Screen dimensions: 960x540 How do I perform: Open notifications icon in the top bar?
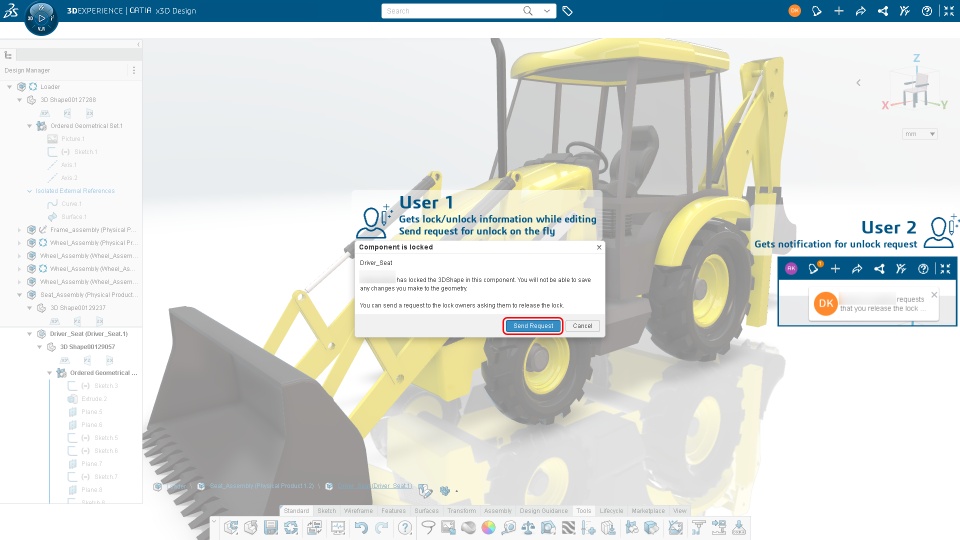pyautogui.click(x=817, y=11)
